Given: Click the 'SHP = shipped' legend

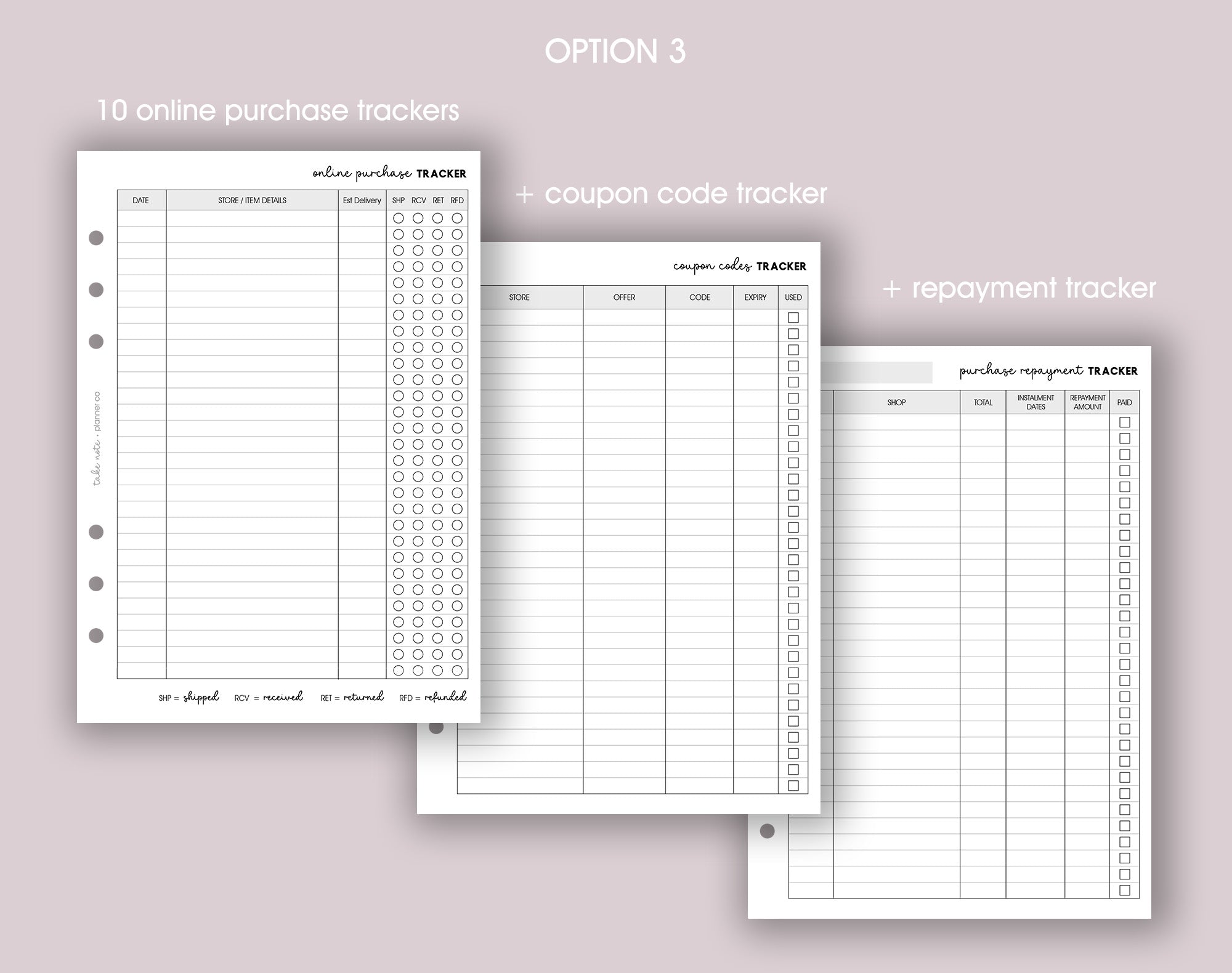Looking at the screenshot, I should point(188,697).
